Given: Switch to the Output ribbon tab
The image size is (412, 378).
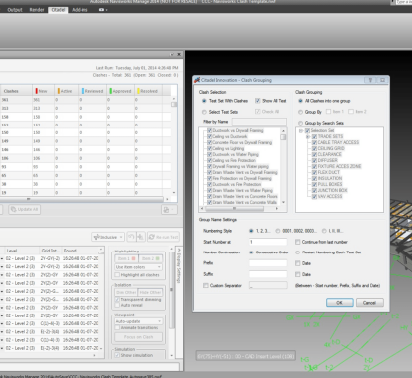Looking at the screenshot, I should 15,10.
